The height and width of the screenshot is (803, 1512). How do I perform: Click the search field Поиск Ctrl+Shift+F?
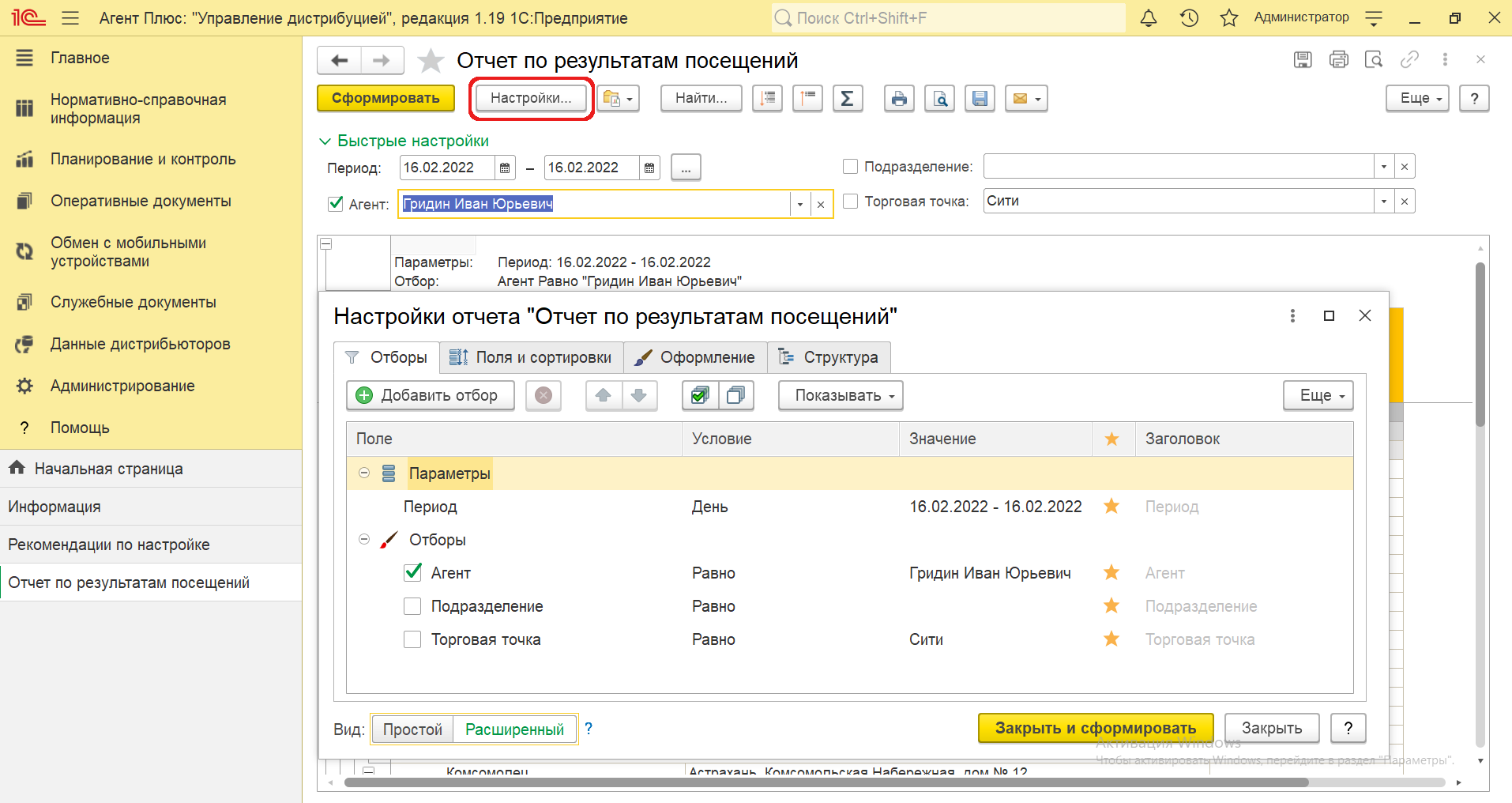point(948,18)
